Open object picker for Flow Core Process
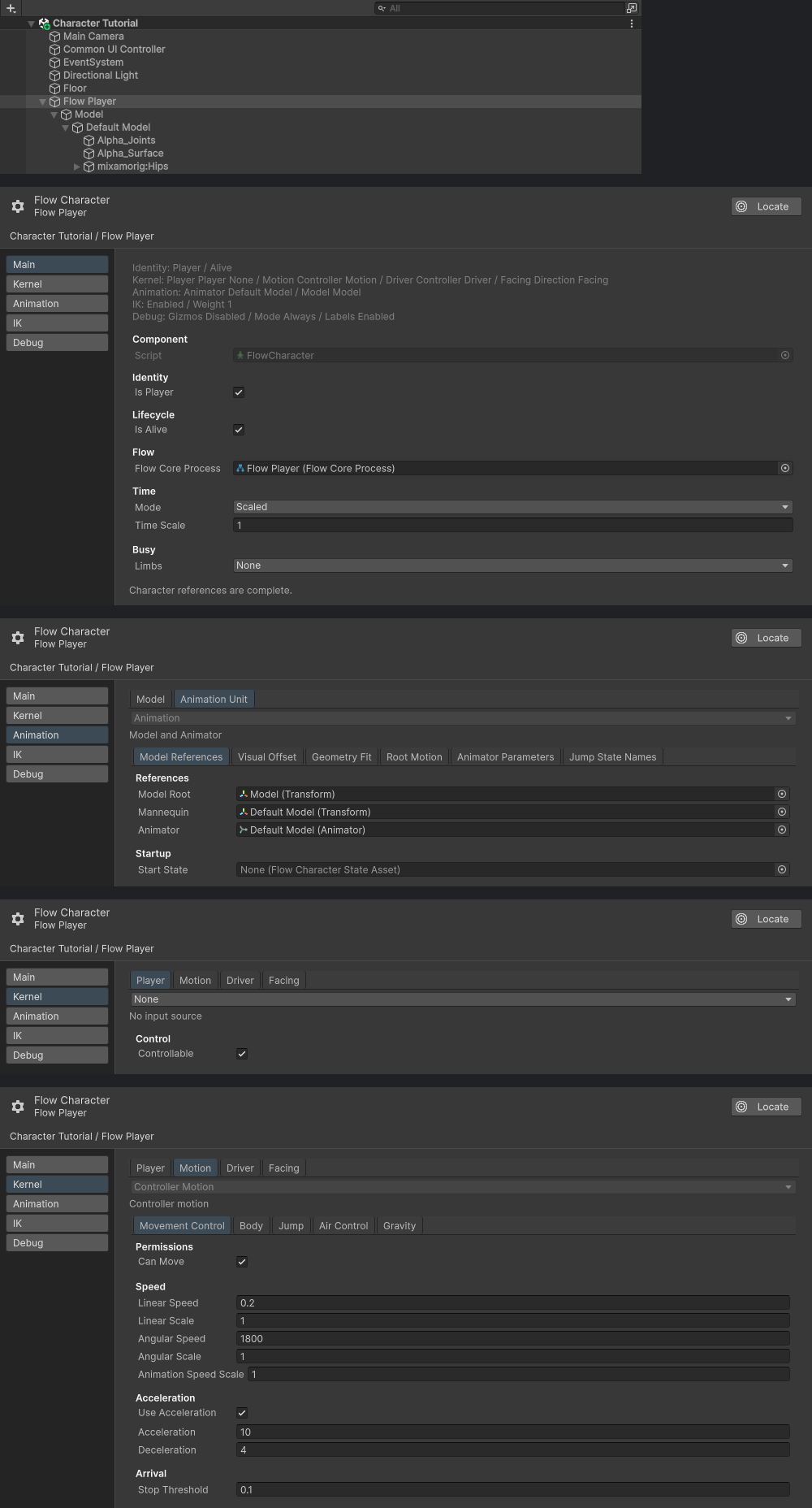 [x=785, y=468]
